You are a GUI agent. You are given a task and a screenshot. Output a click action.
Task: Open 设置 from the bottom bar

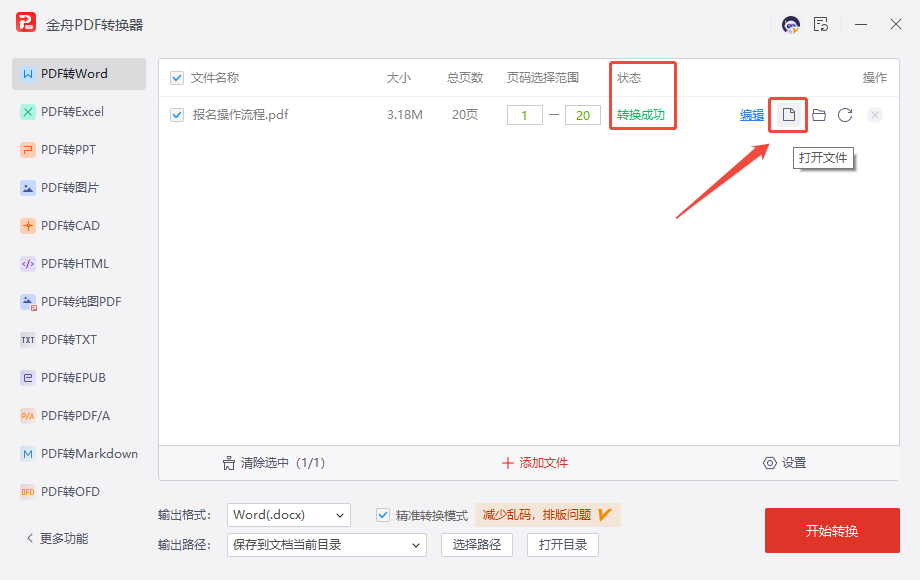pos(784,463)
